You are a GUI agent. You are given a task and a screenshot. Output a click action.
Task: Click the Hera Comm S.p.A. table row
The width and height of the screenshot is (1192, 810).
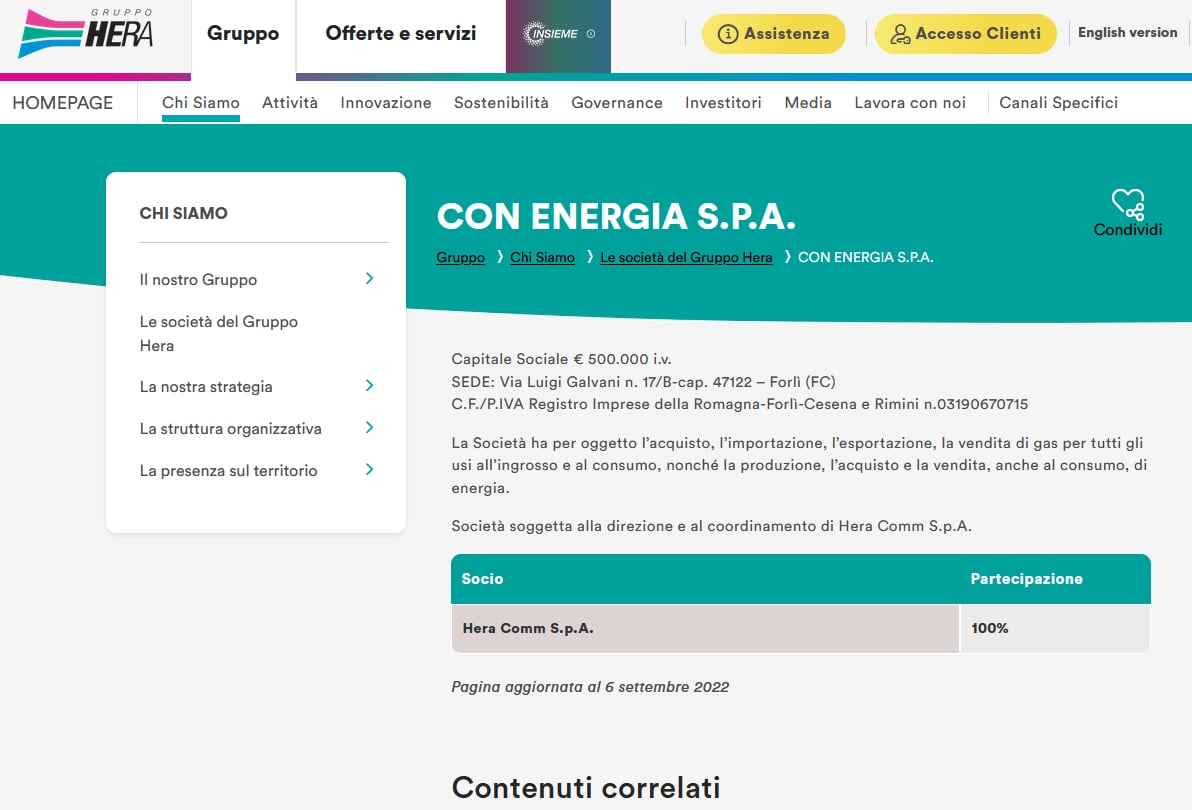(x=705, y=629)
